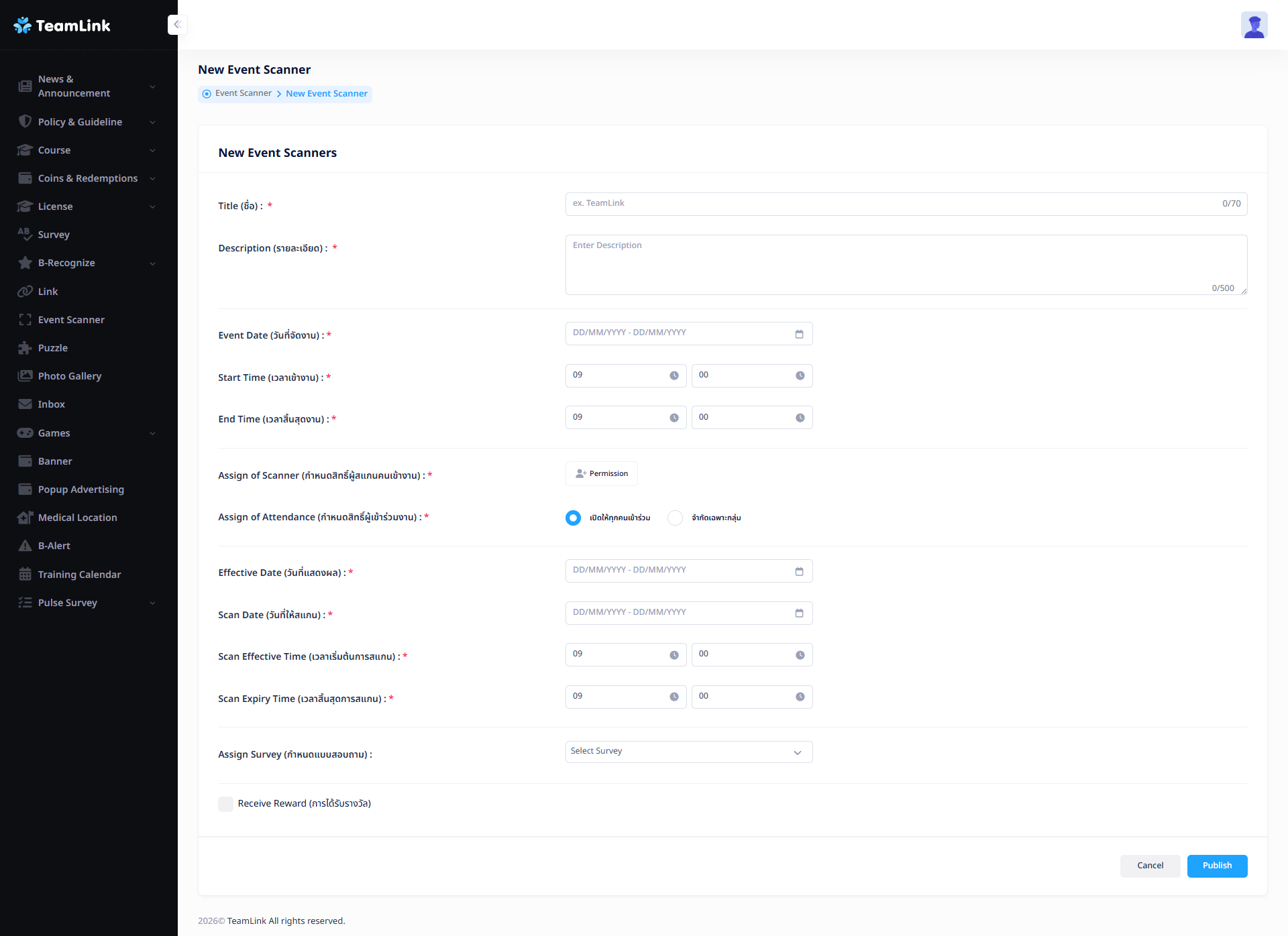The image size is (1288, 936).
Task: Click the Event Scanner breadcrumb link
Action: point(243,93)
